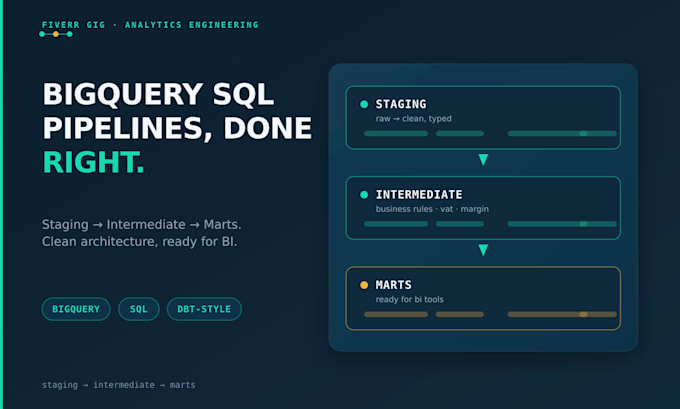Click the long progress bar in the STAGING card

pos(562,134)
